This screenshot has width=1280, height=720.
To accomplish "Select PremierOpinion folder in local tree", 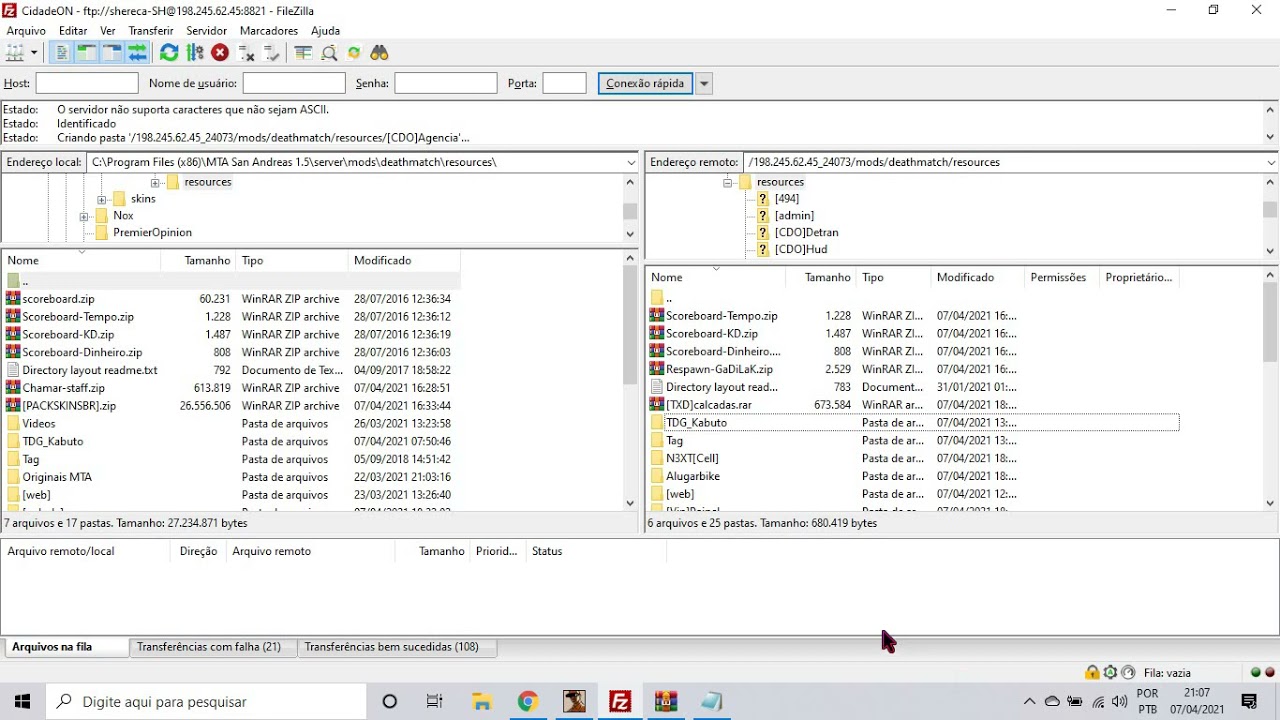I will 152,233.
